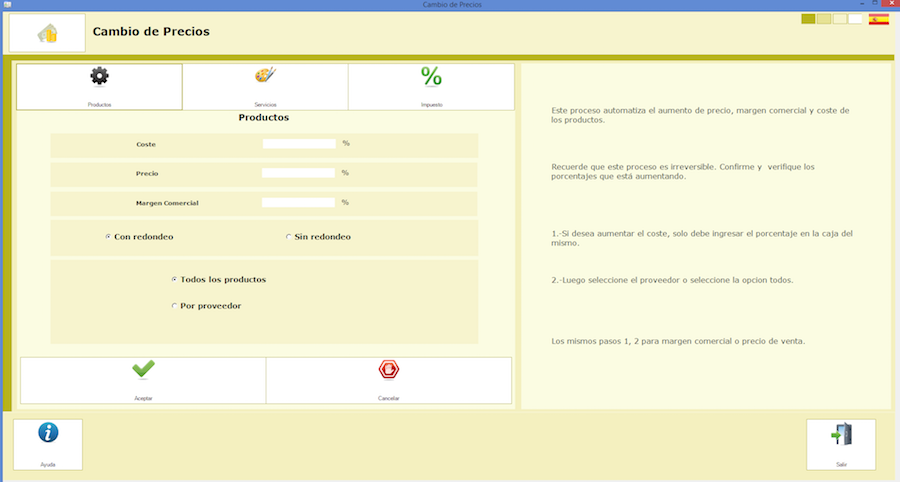900x482 pixels.
Task: Click the Precio percentage input field
Action: tap(299, 173)
